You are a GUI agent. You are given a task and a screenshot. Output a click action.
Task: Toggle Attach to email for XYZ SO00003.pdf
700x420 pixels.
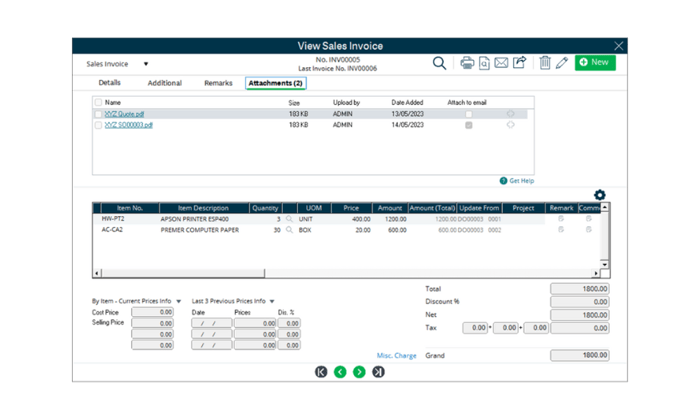click(468, 125)
